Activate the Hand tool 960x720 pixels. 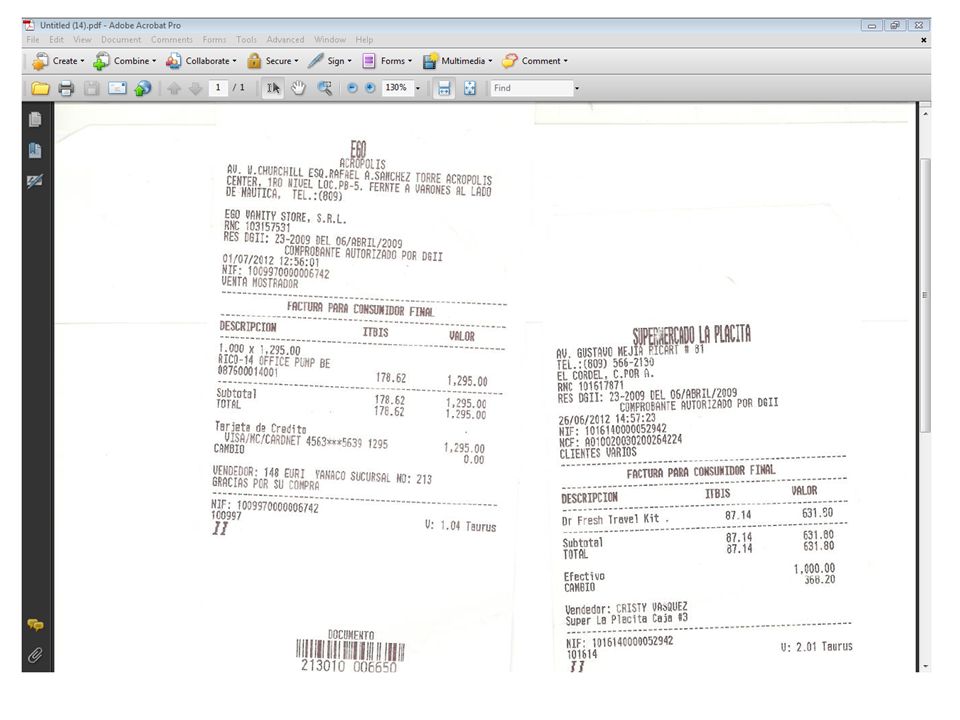(x=298, y=89)
